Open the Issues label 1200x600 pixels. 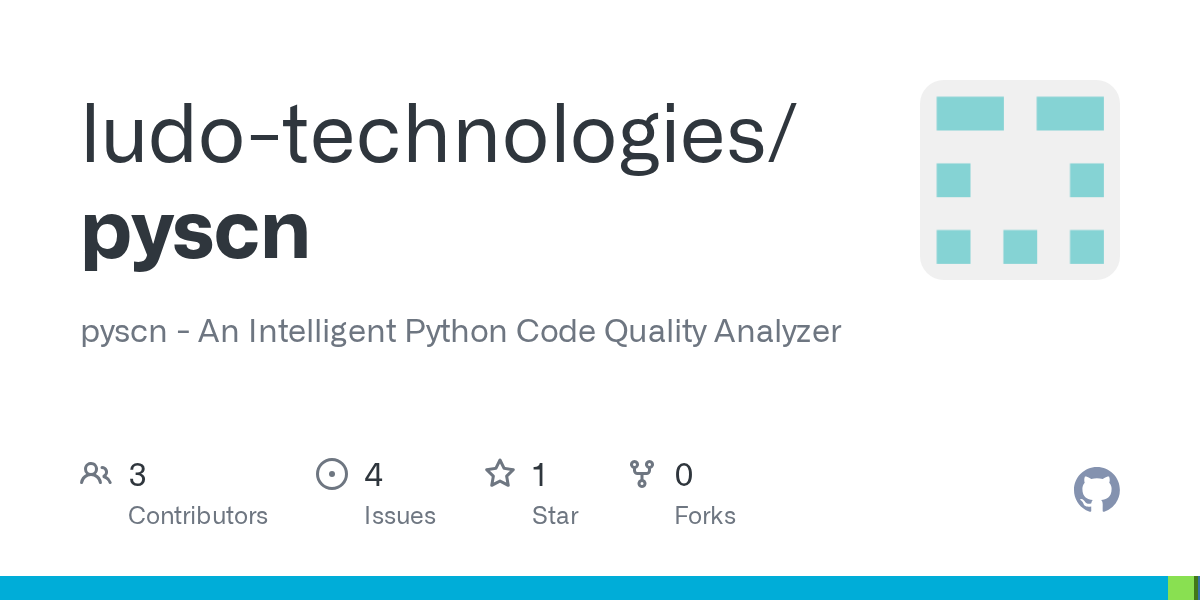point(400,516)
